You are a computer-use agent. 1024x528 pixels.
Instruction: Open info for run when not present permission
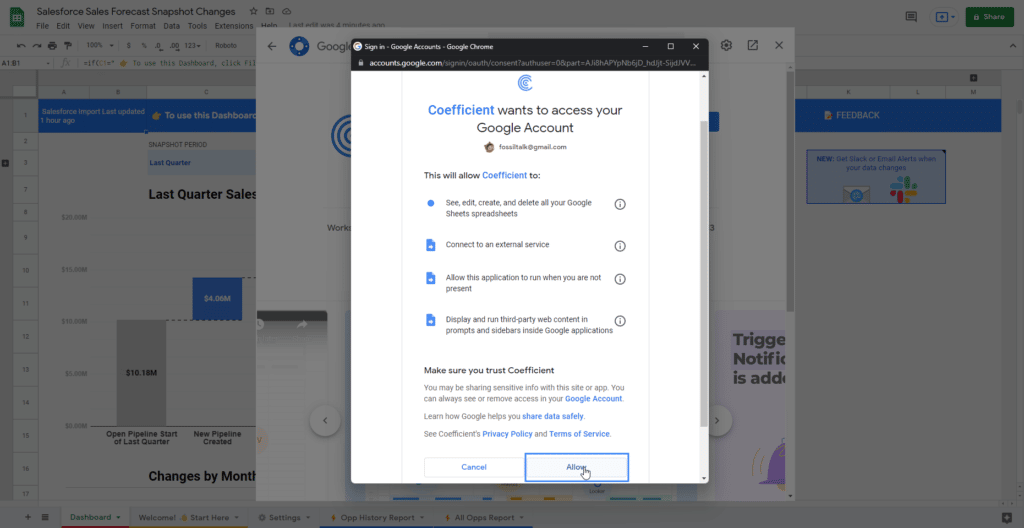(x=620, y=279)
